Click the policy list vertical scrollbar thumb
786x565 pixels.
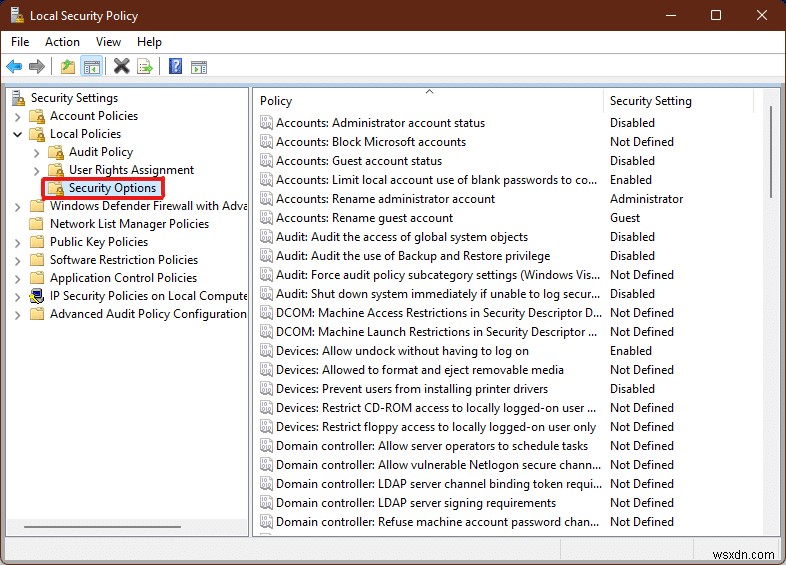click(770, 152)
